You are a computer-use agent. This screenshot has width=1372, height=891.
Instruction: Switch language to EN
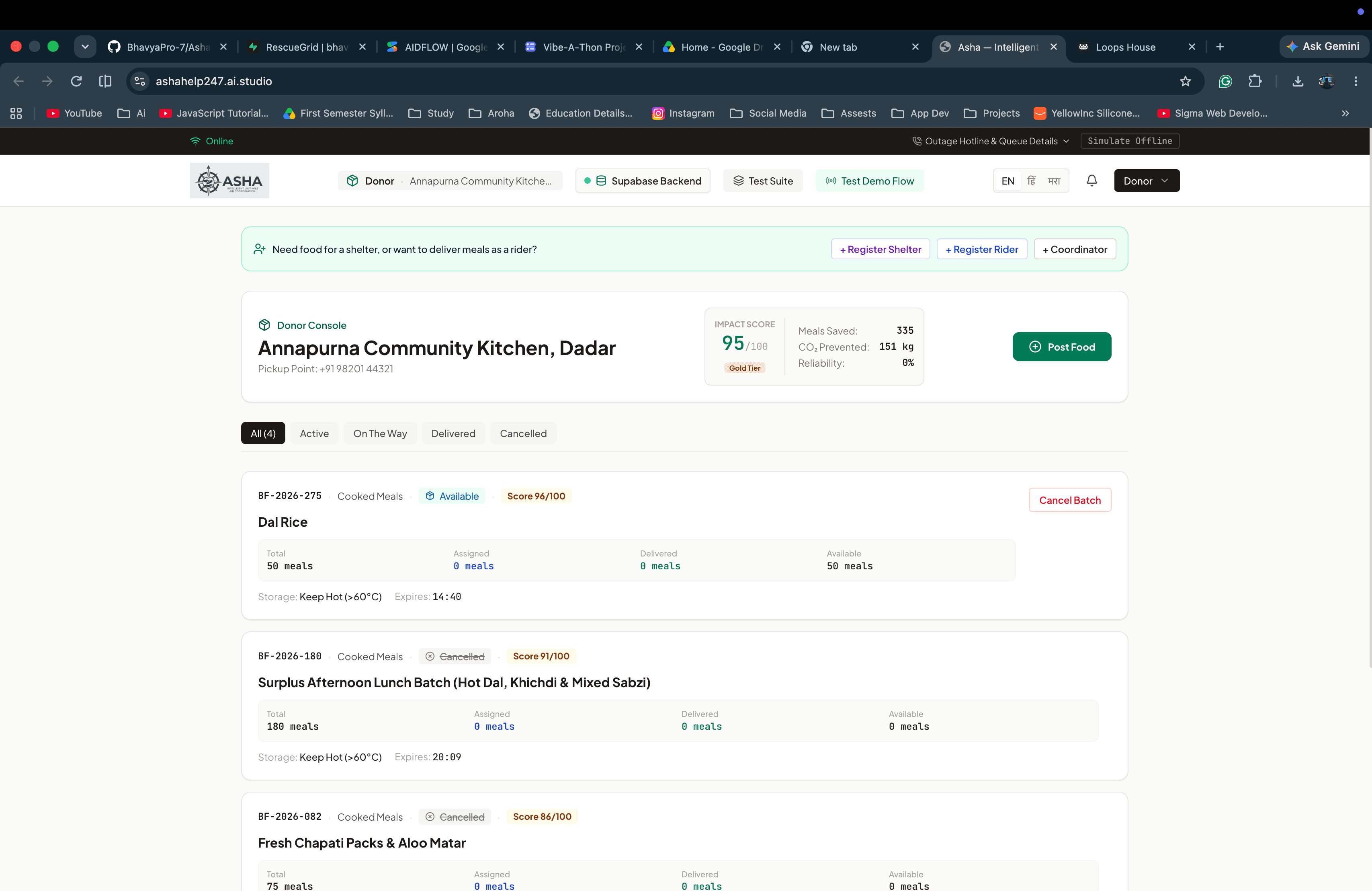pos(1007,181)
